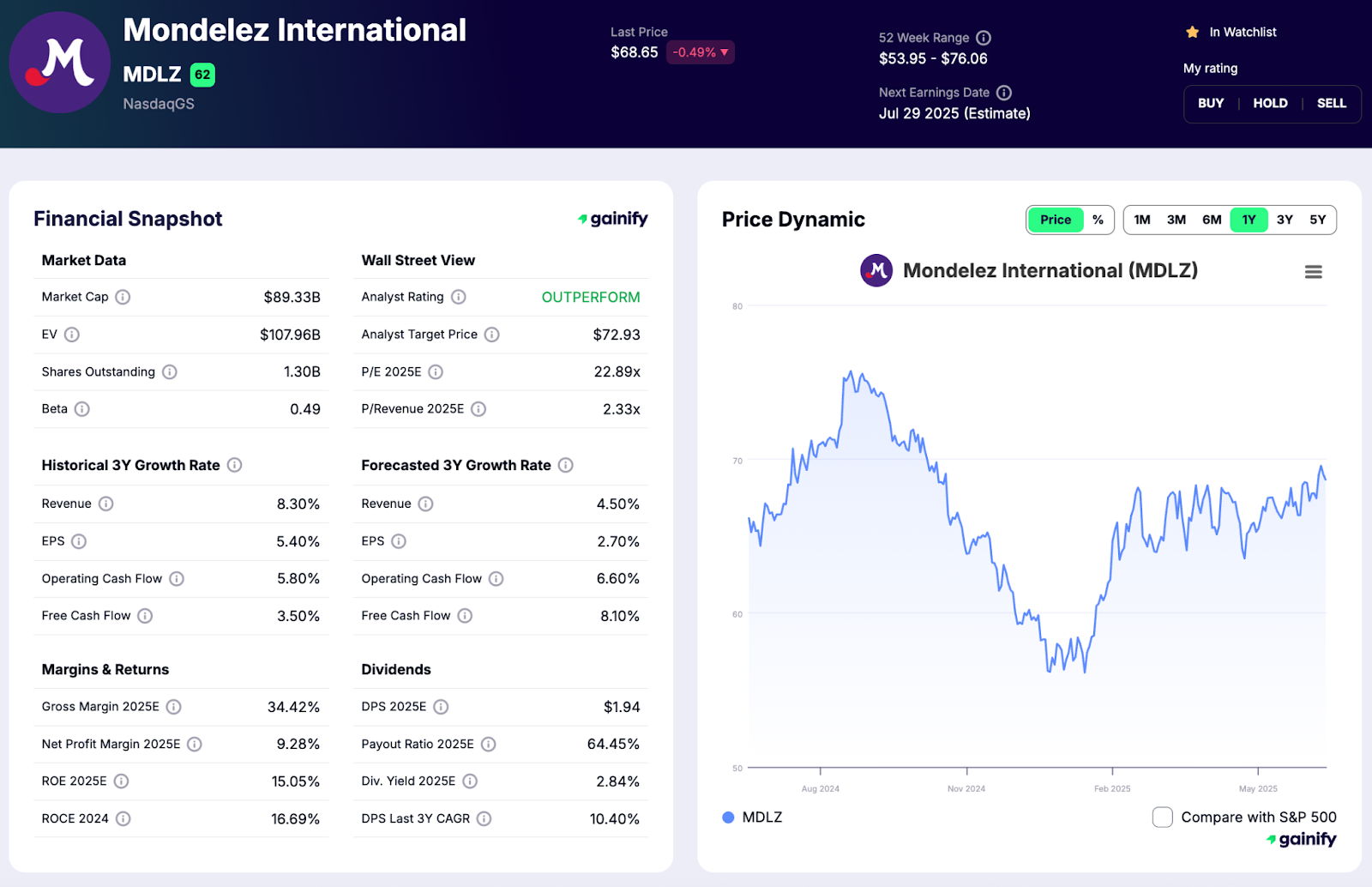This screenshot has width=1372, height=887.
Task: Open the Div. Yield 2025E info icon
Action: coord(470,781)
